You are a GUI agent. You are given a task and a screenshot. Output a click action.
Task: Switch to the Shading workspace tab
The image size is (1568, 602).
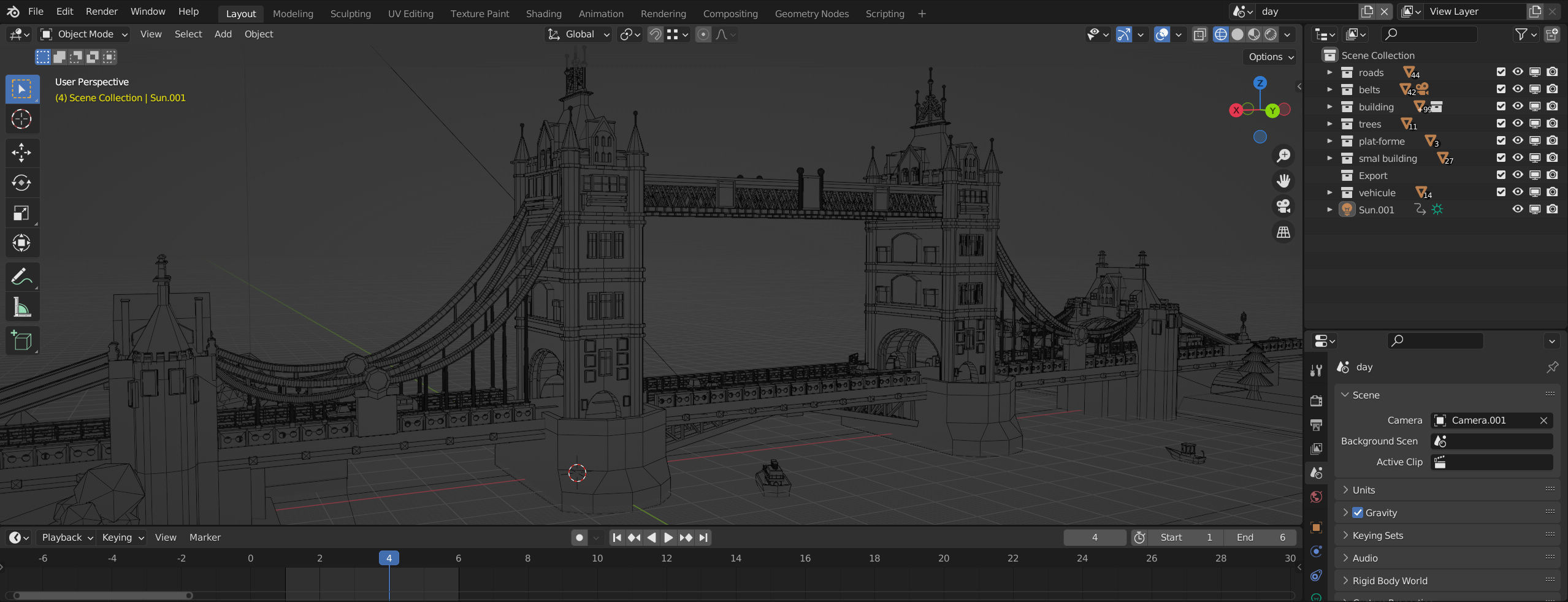[x=543, y=13]
